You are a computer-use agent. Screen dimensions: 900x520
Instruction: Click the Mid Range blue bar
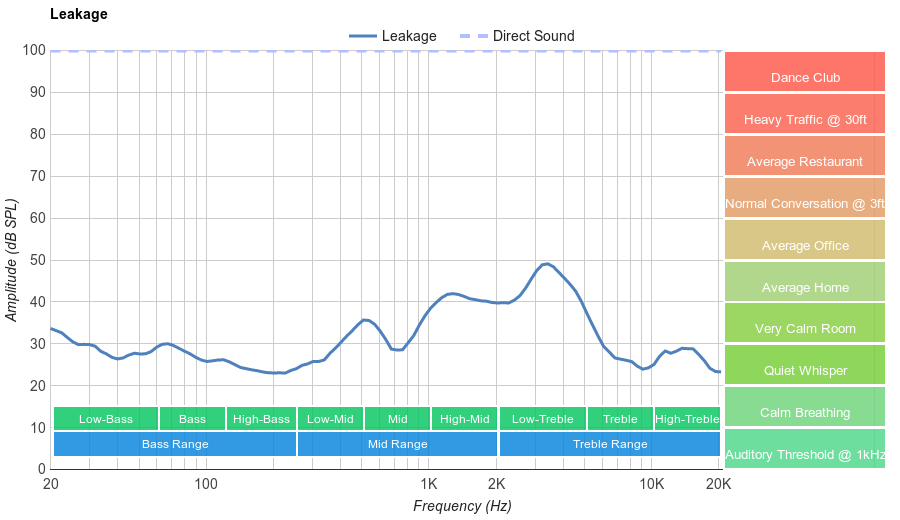click(x=397, y=444)
